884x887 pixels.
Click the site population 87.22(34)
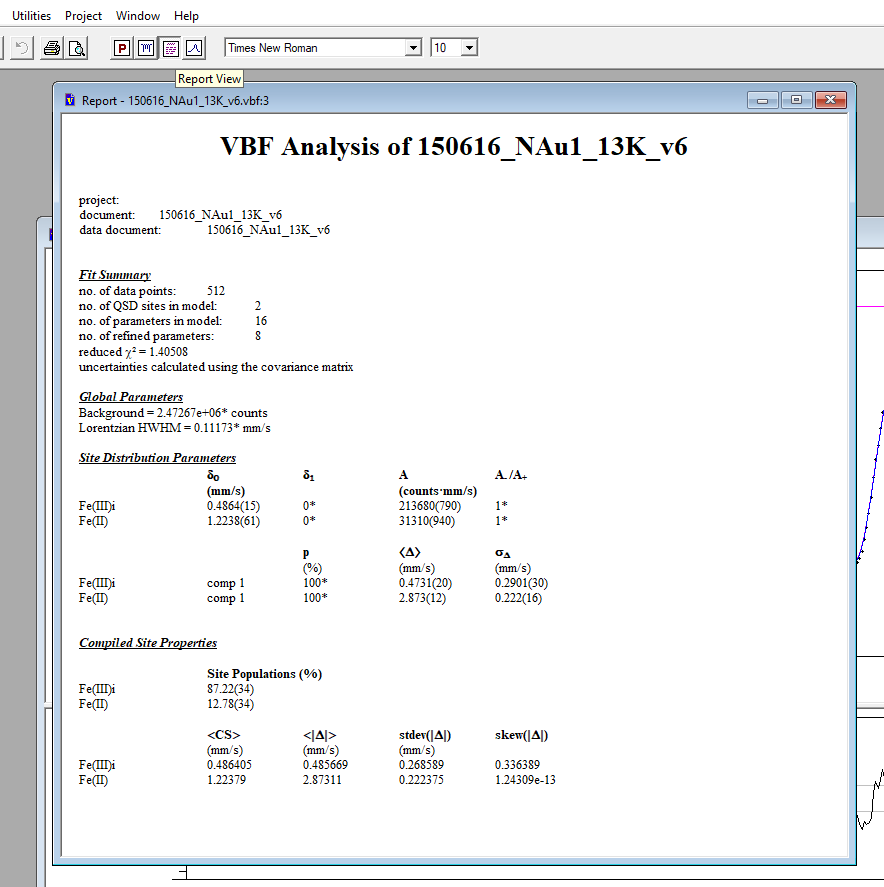pyautogui.click(x=230, y=689)
